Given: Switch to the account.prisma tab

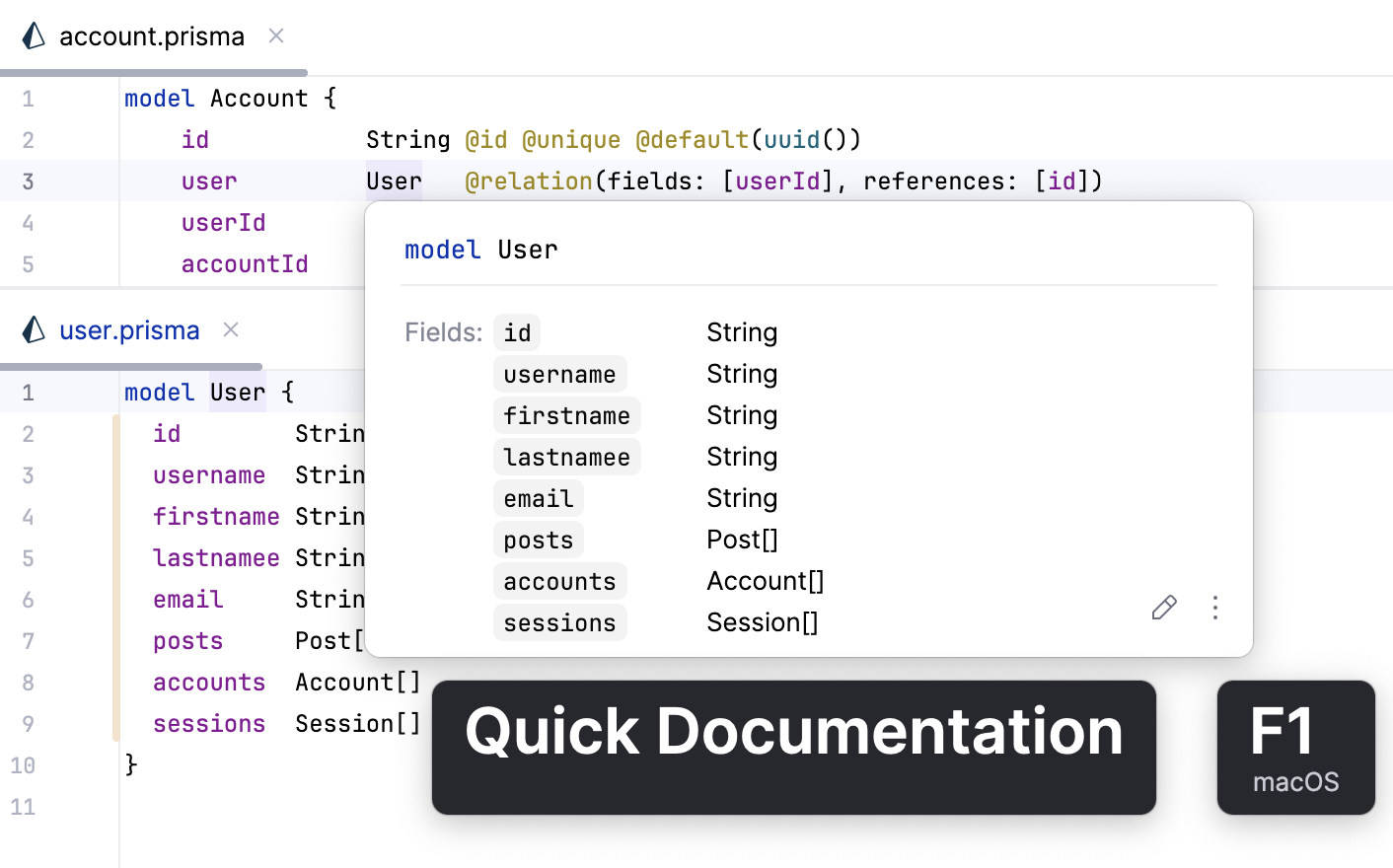Looking at the screenshot, I should 150,36.
